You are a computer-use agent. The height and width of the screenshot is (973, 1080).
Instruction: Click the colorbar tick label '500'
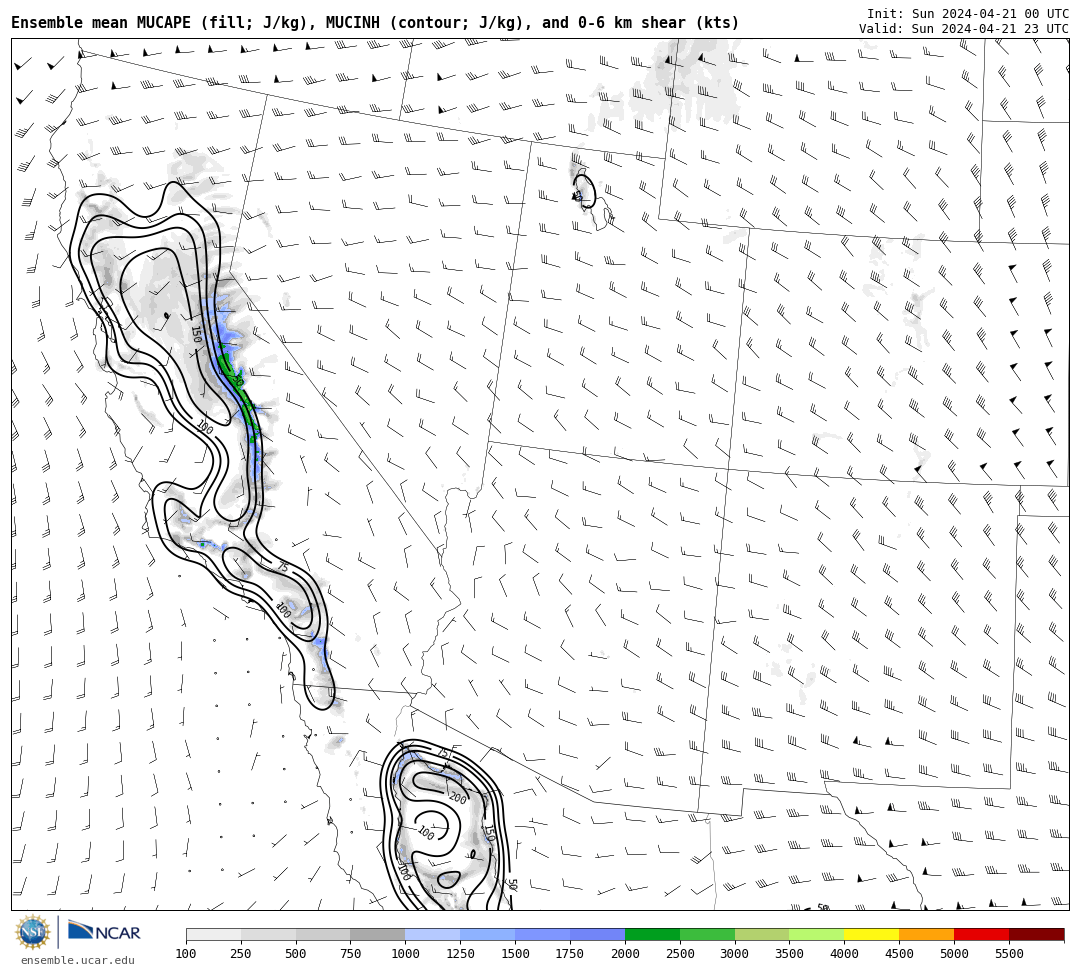point(296,954)
